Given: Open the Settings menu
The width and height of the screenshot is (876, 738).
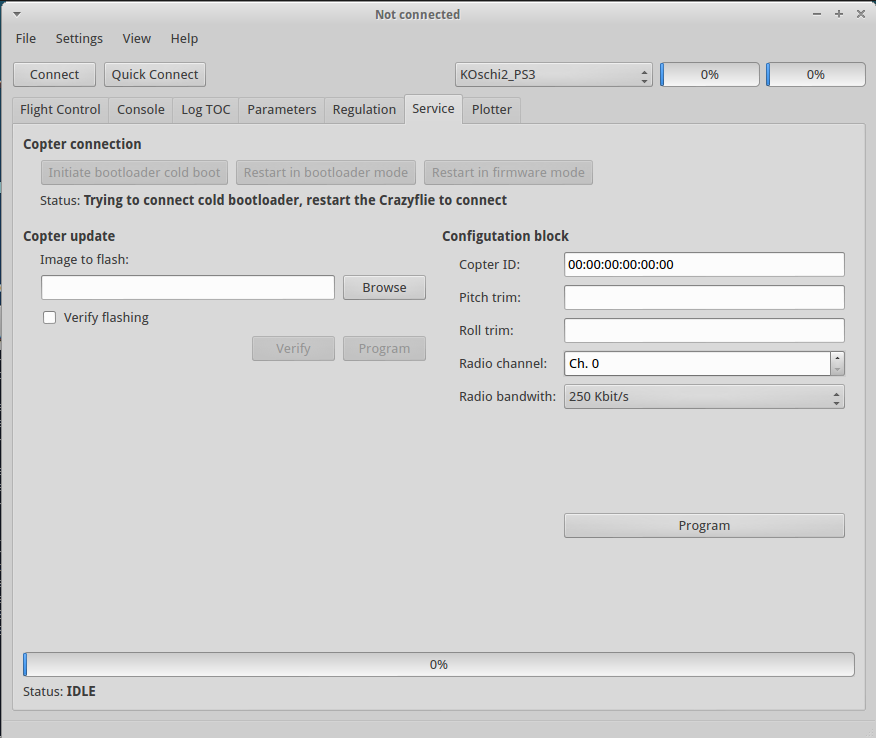Looking at the screenshot, I should (79, 39).
